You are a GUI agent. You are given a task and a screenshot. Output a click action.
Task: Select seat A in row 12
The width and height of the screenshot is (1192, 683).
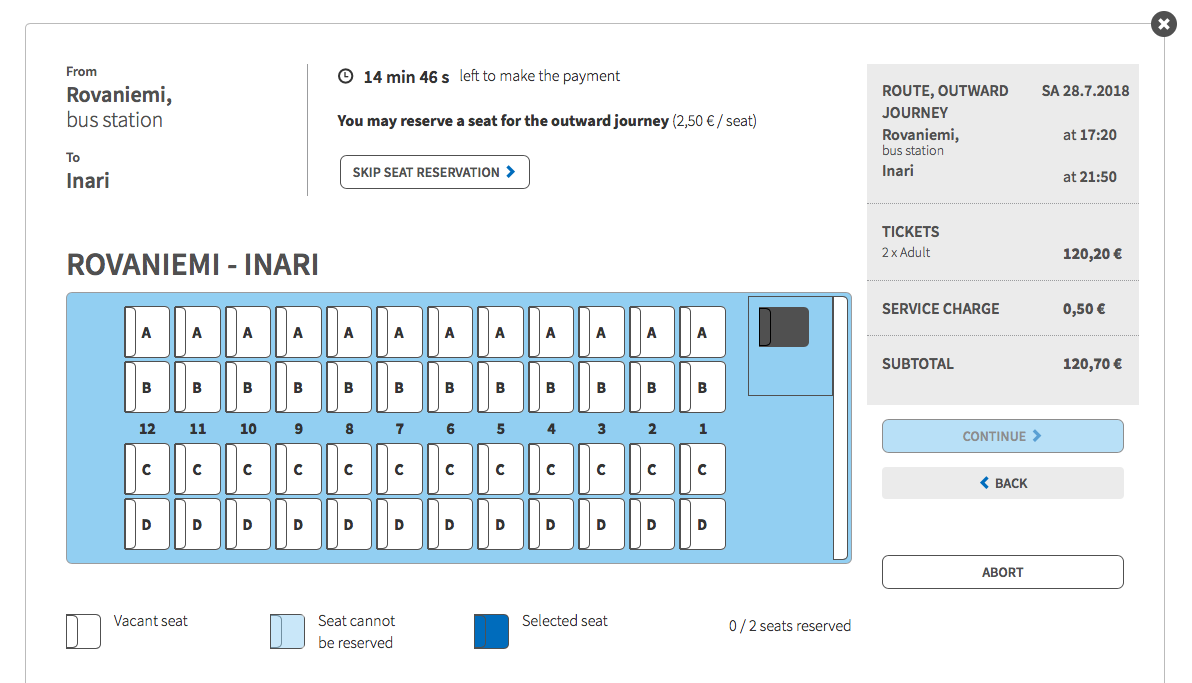[147, 332]
